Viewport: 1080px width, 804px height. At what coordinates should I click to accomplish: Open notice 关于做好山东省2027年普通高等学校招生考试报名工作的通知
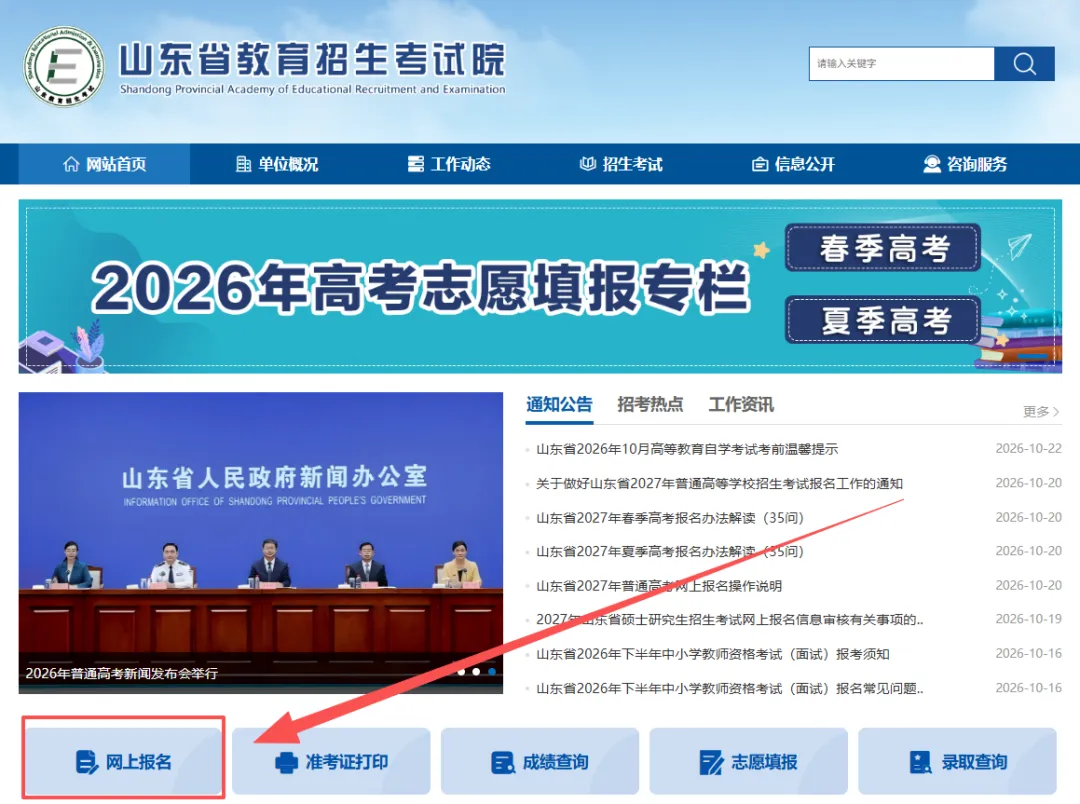719,484
